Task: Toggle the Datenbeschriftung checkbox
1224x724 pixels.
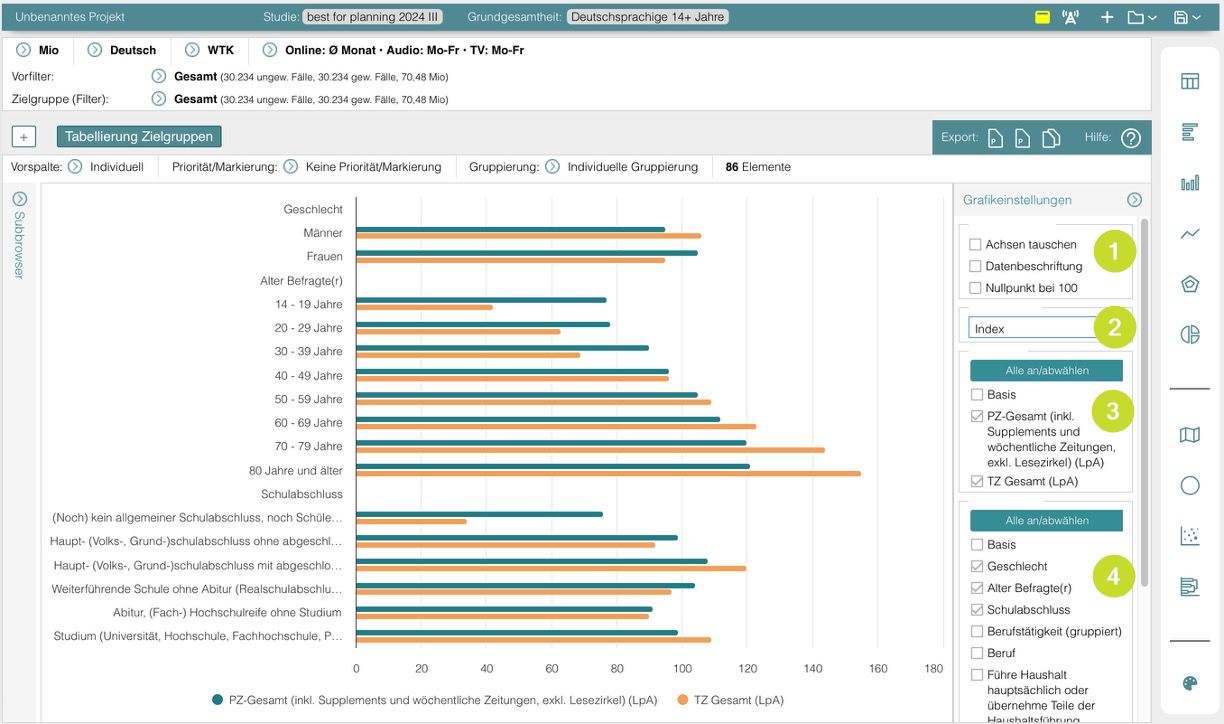Action: (x=975, y=267)
